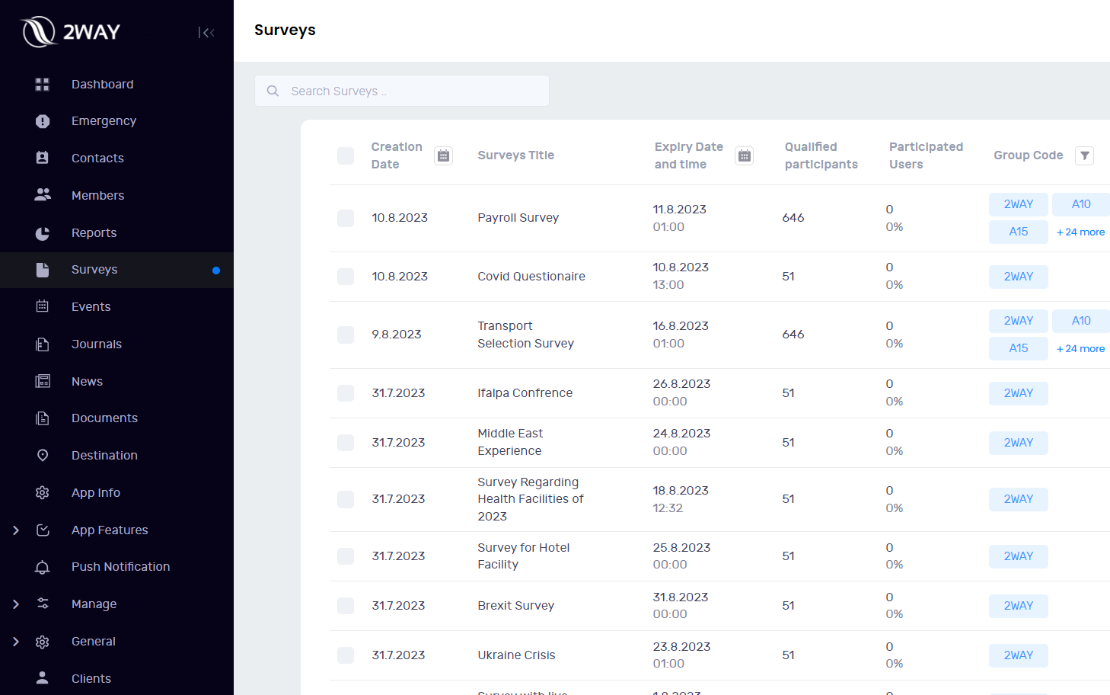This screenshot has width=1110, height=695.
Task: Click the Emergency alert icon
Action: [42, 121]
